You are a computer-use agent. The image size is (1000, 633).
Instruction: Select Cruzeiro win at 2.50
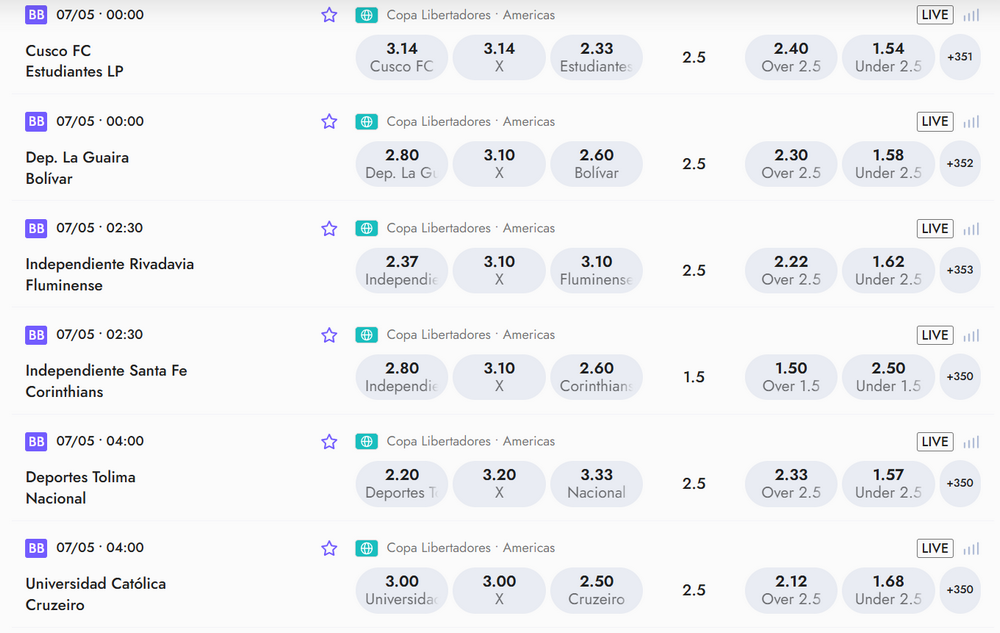[596, 590]
